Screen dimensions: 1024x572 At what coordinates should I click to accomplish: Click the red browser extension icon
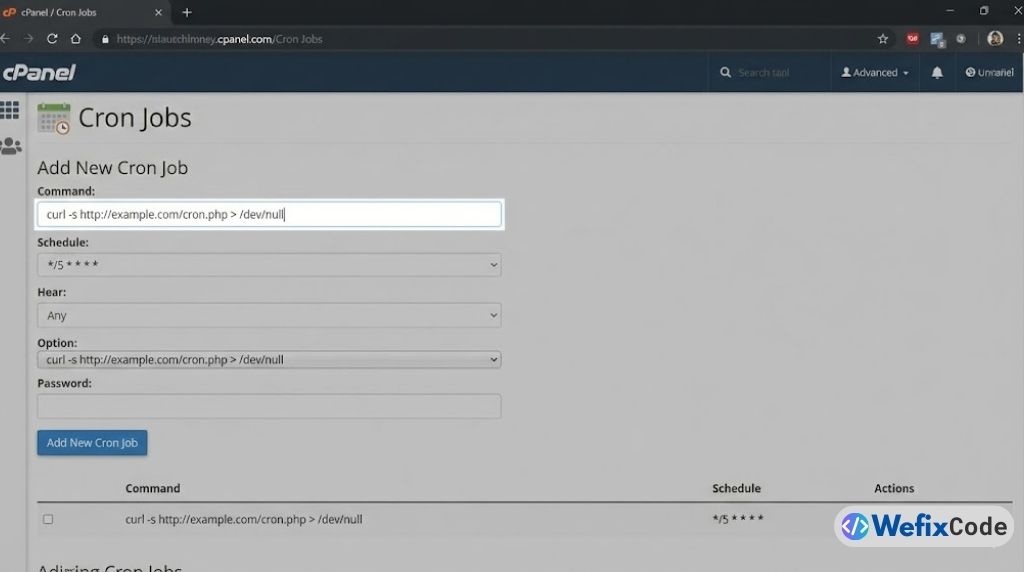(x=912, y=39)
